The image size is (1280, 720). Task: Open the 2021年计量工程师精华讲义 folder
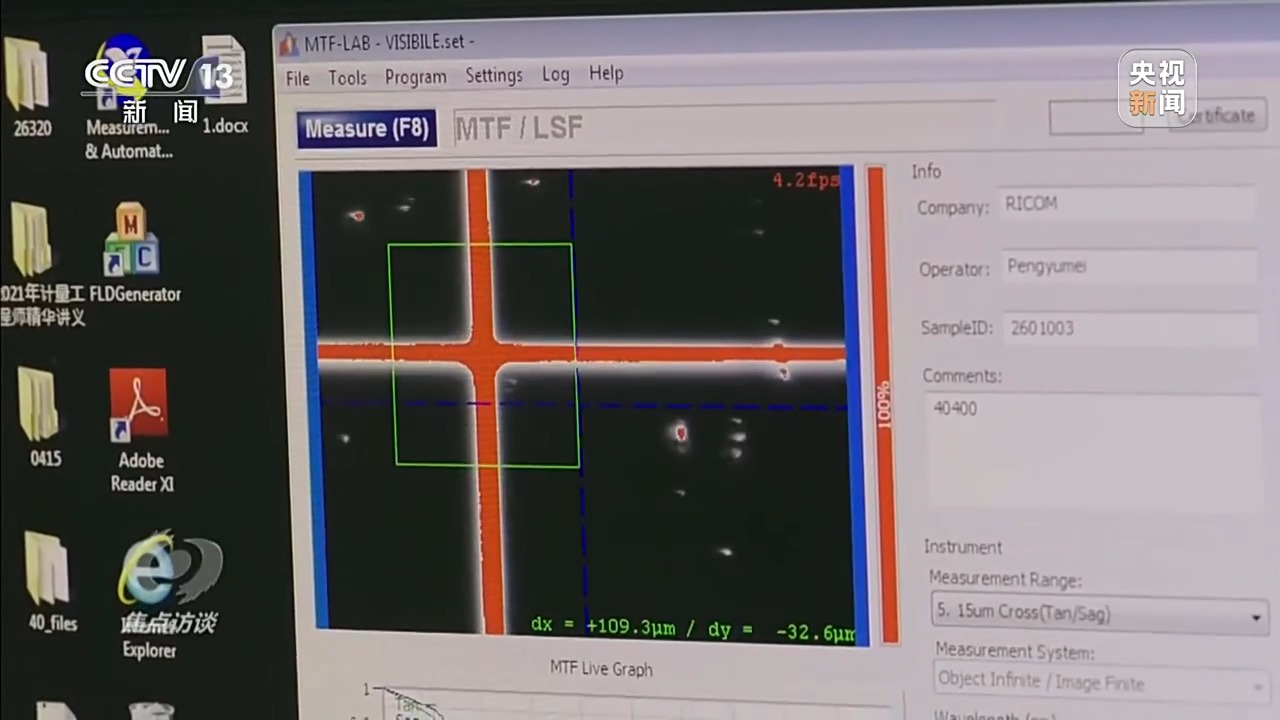[40, 262]
